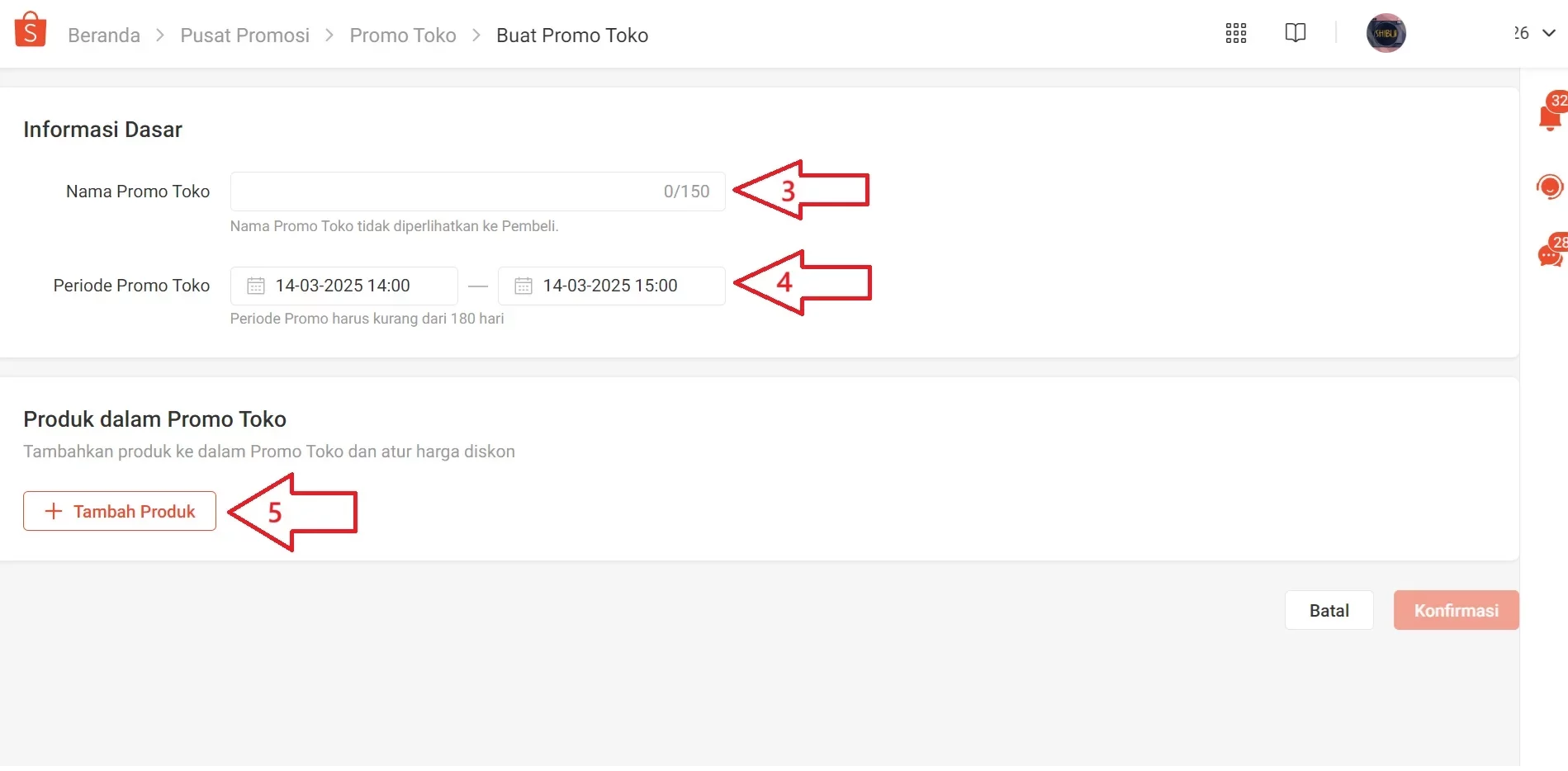
Task: Open the chat messages icon
Action: point(1549,255)
